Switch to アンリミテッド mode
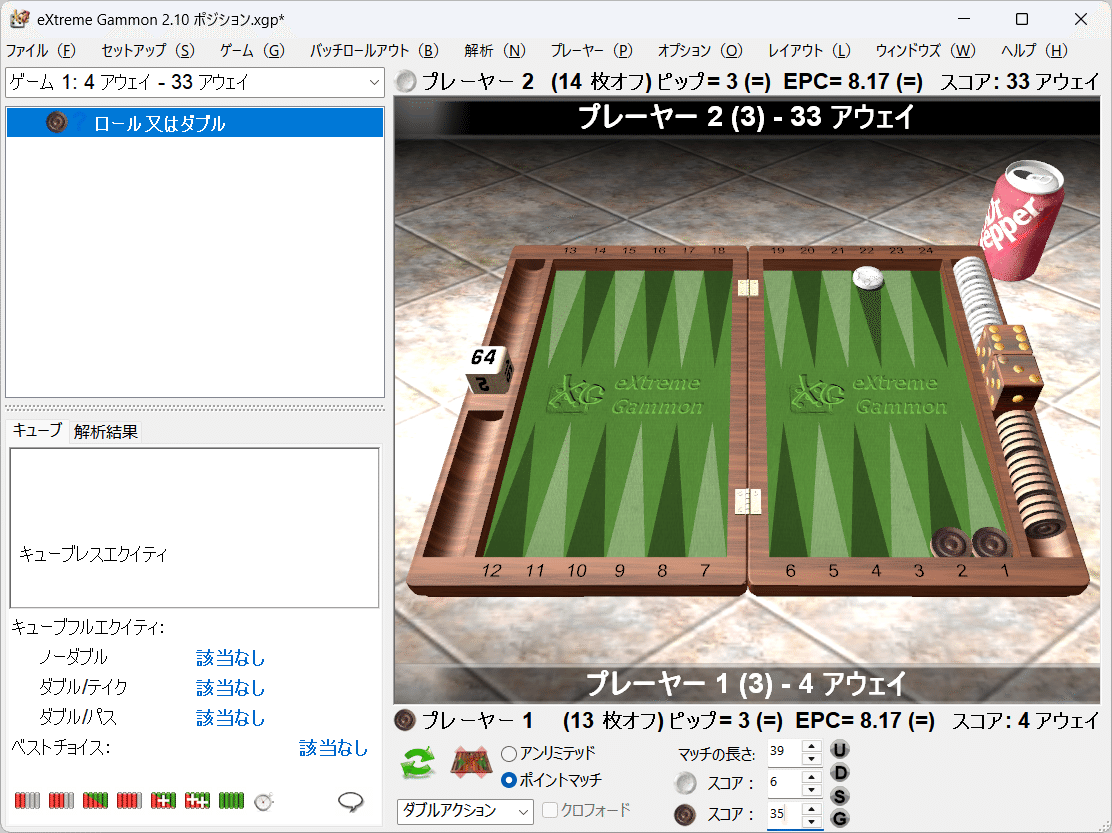 tap(508, 753)
